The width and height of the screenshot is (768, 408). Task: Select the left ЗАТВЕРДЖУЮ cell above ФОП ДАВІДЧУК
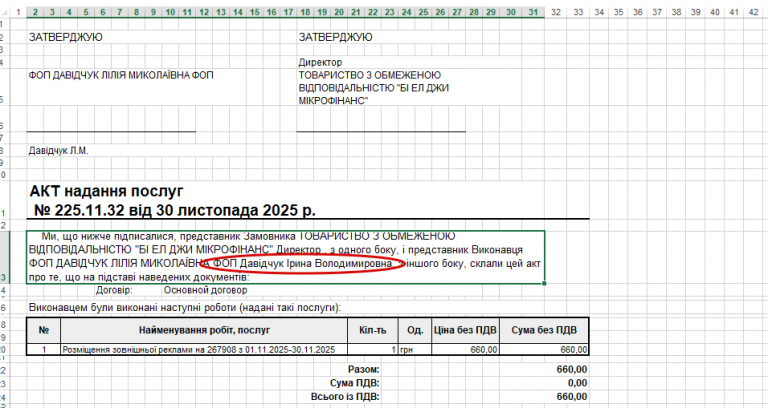66,37
